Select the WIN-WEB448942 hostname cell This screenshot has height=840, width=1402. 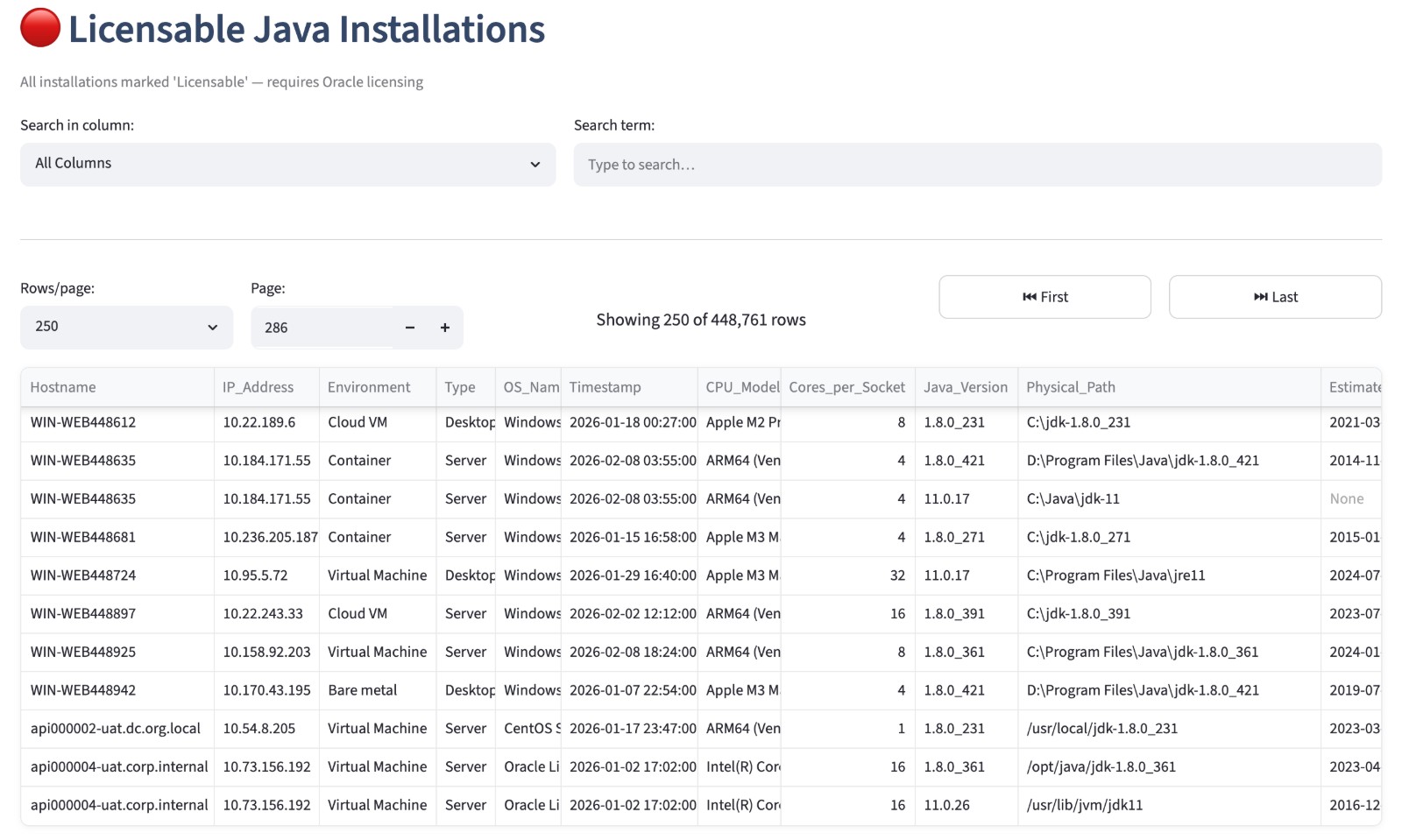pyautogui.click(x=117, y=690)
